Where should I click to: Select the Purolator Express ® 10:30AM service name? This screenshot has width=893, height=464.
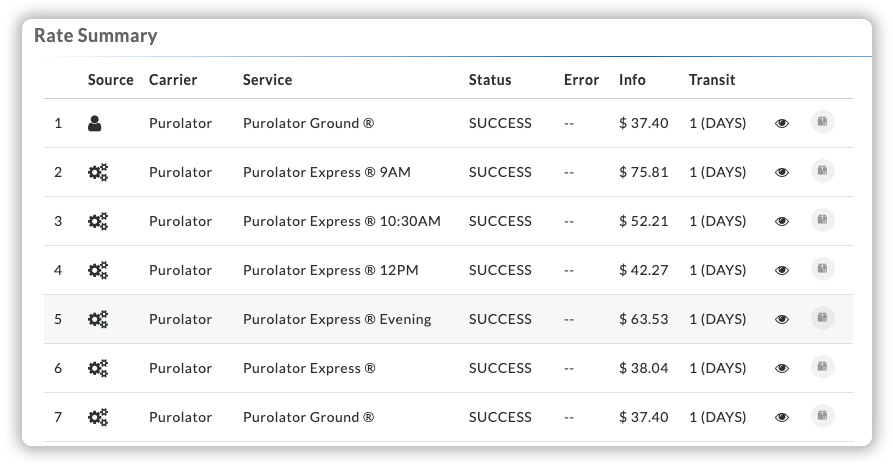click(x=342, y=221)
